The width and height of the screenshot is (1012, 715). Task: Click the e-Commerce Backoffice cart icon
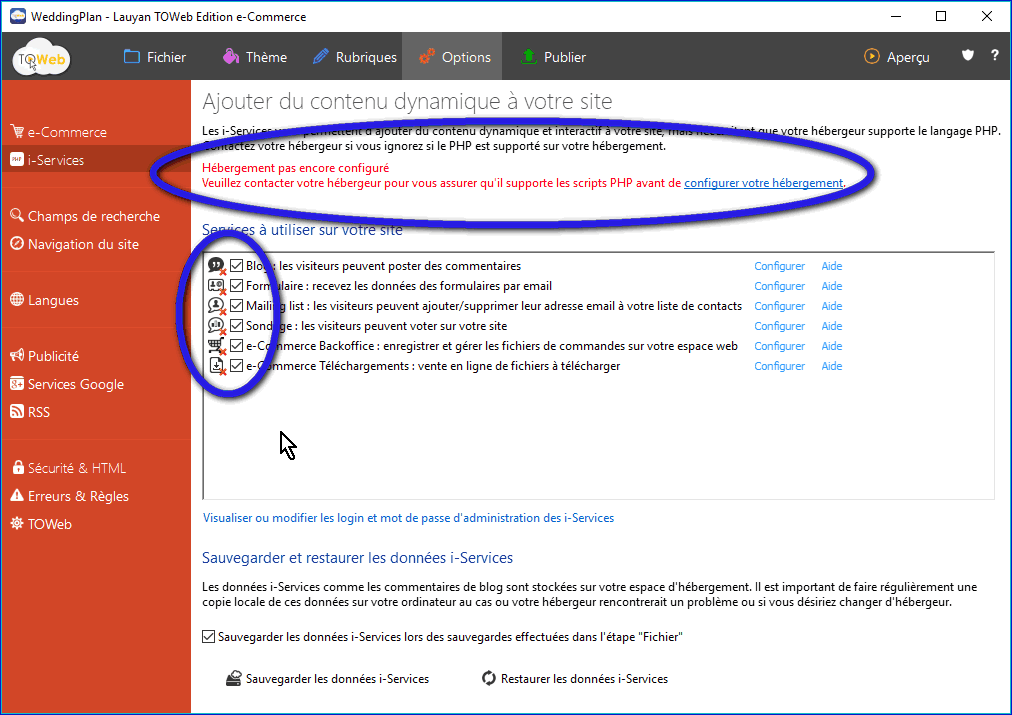click(215, 346)
